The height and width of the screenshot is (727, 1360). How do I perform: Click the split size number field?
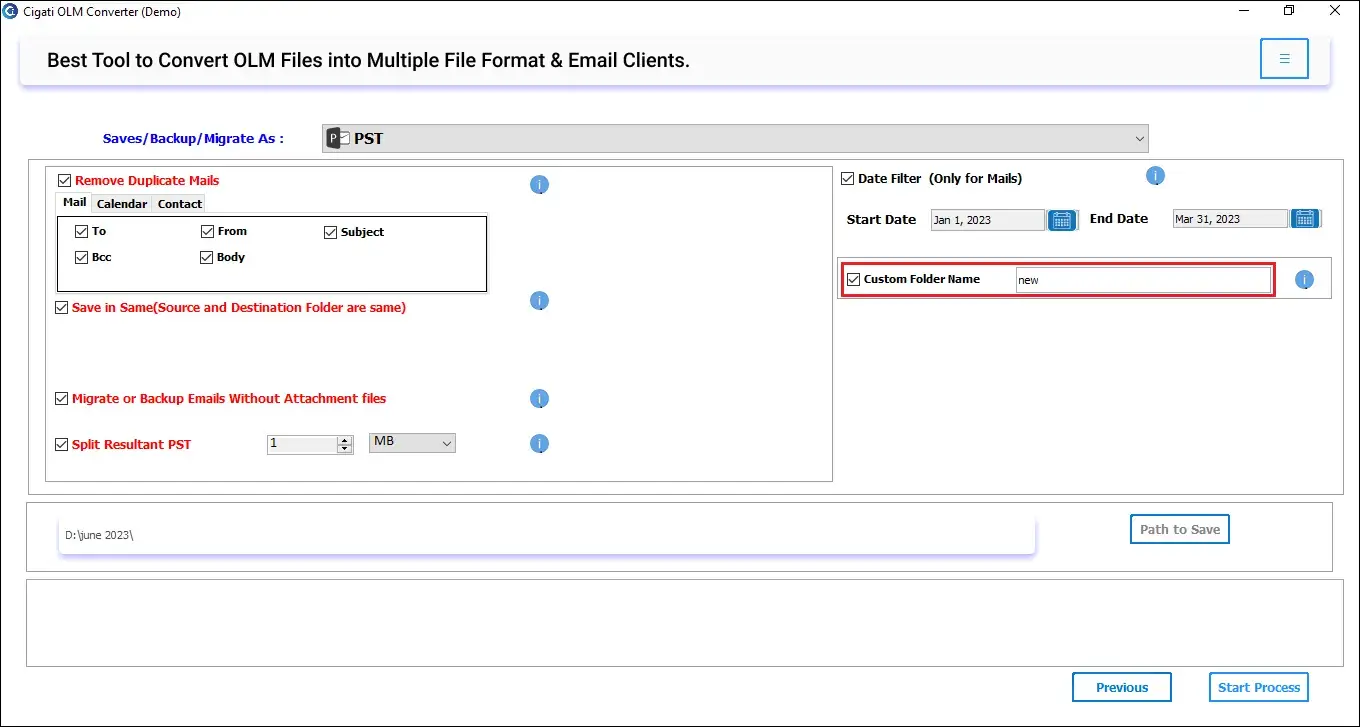pyautogui.click(x=302, y=444)
